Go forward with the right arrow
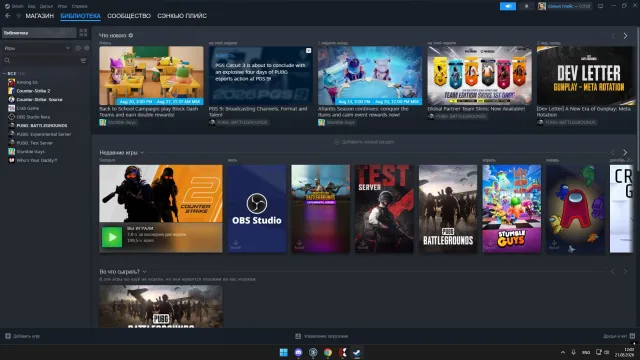 18,16
